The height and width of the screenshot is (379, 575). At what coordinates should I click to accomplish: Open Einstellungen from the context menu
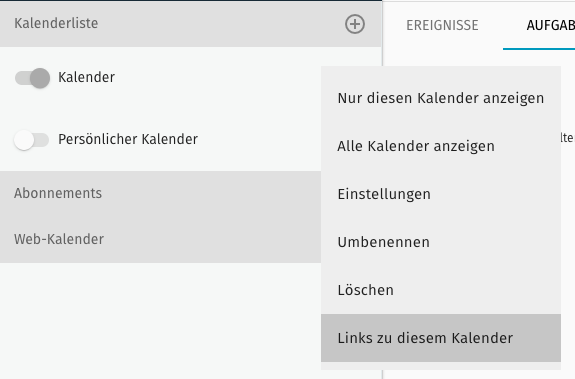[441, 194]
